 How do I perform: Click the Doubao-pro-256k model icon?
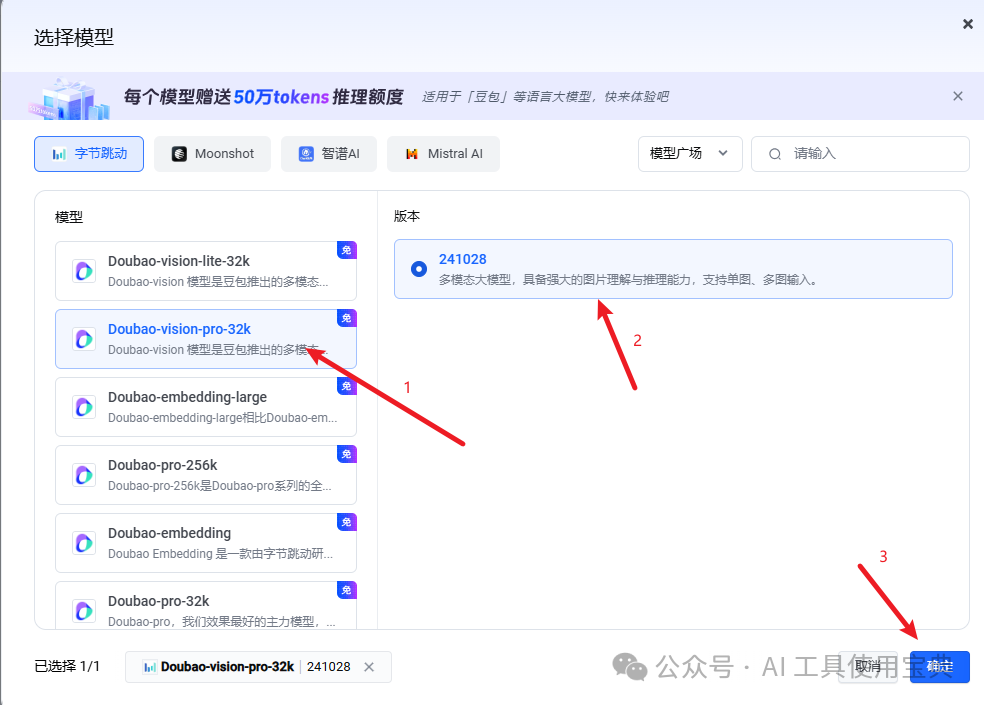(84, 475)
